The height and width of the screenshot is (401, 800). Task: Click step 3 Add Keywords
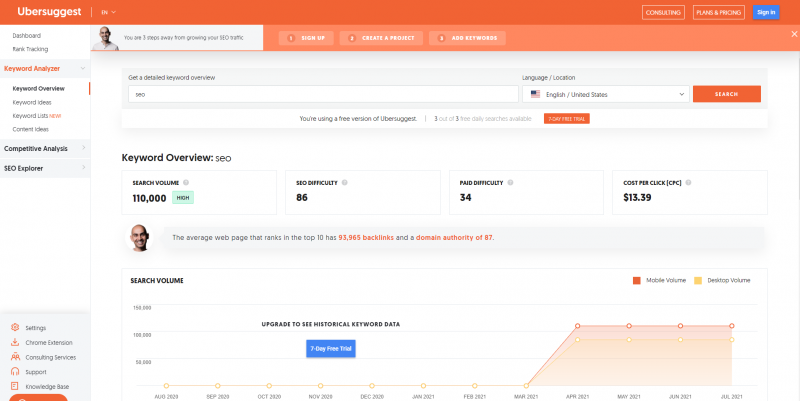(x=467, y=38)
